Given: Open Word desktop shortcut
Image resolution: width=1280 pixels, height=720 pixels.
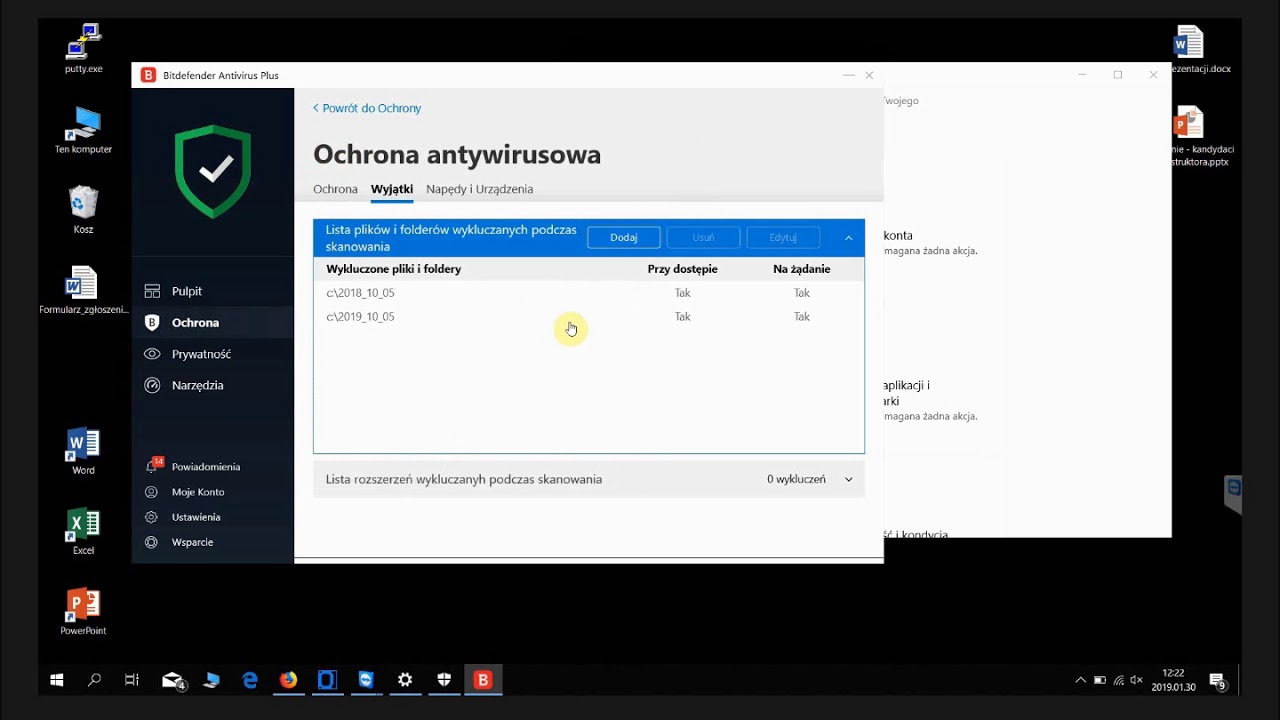Looking at the screenshot, I should pos(83,451).
